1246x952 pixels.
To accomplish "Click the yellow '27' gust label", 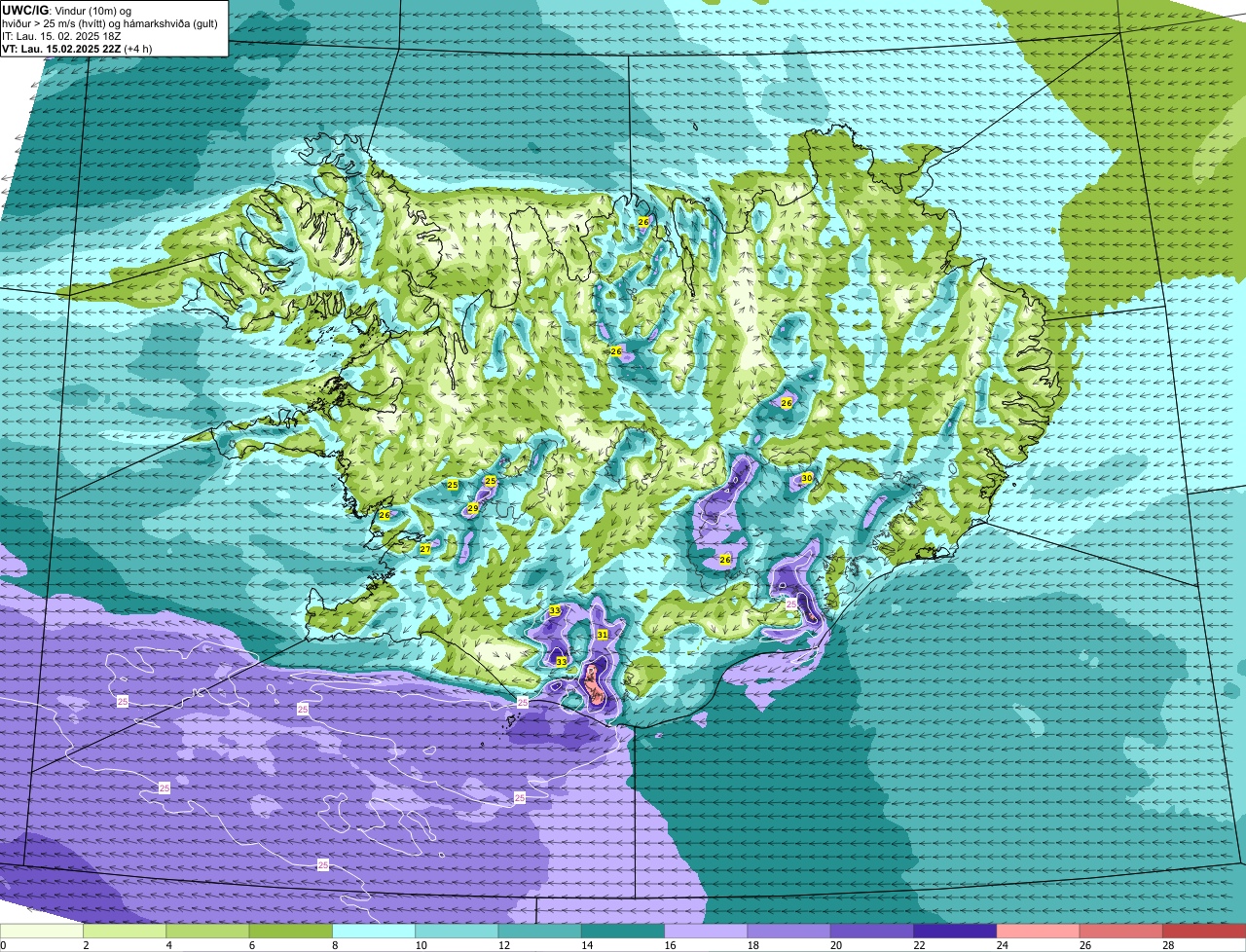I will 425,549.
